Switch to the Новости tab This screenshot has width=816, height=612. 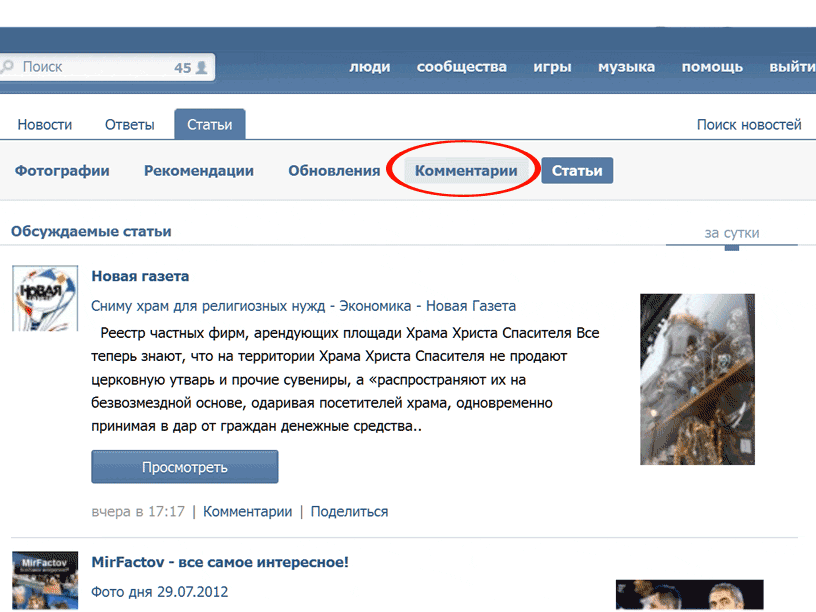pyautogui.click(x=45, y=125)
